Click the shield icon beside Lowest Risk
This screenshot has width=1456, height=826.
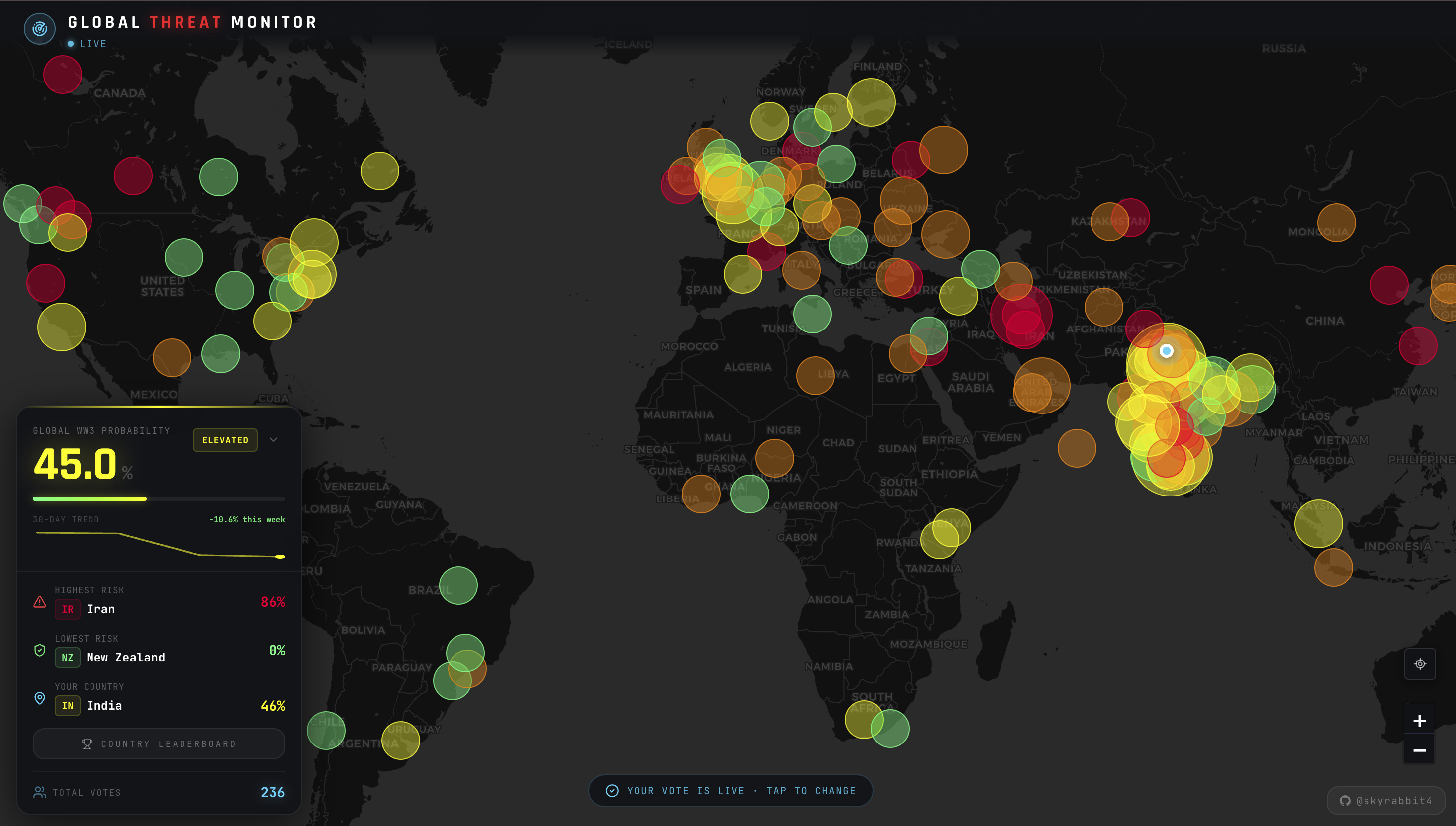click(39, 650)
